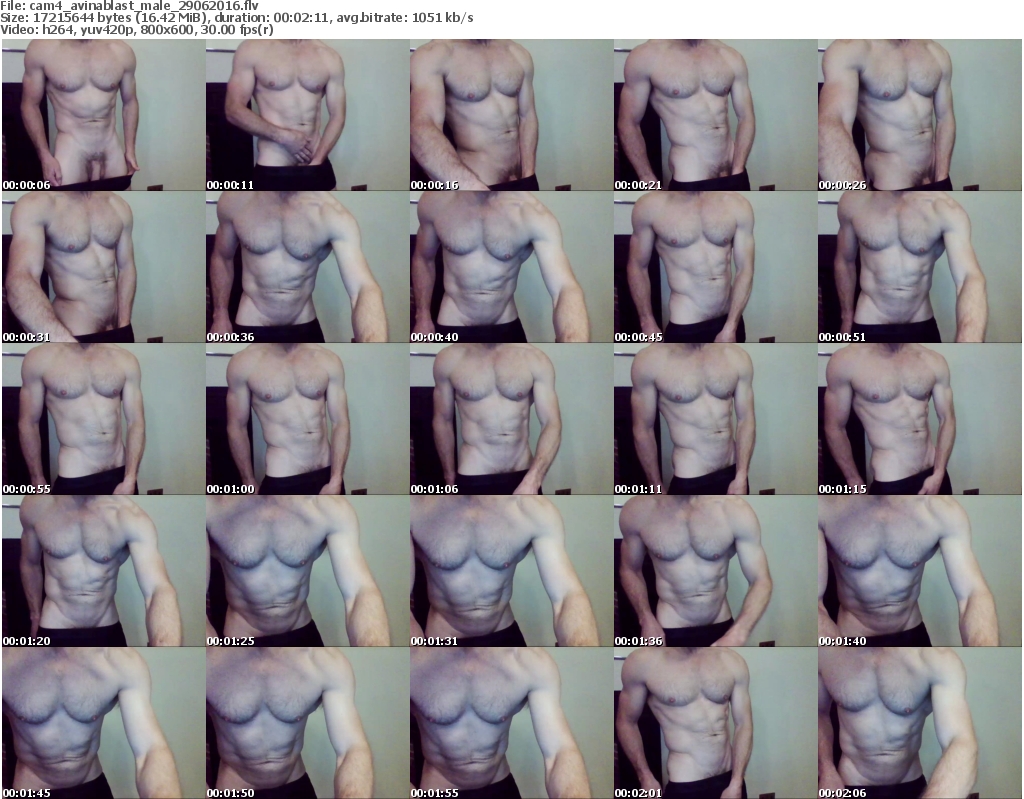Pick the frame marked 00:00:40
Screen dimensions: 1024x799
pos(511,267)
